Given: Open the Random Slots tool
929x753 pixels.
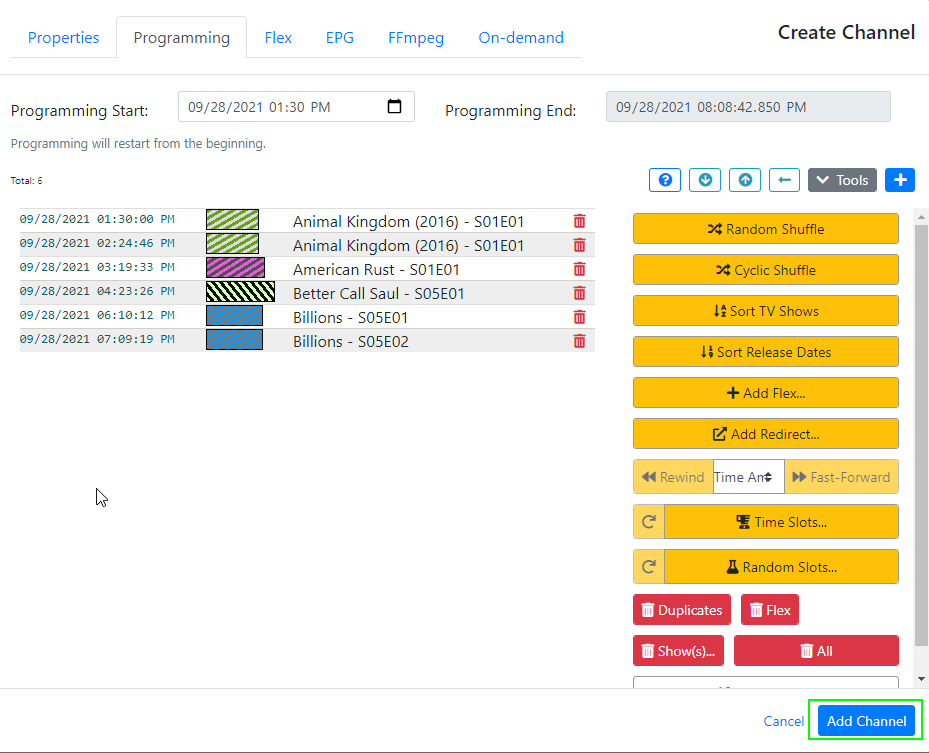Looking at the screenshot, I should [781, 567].
